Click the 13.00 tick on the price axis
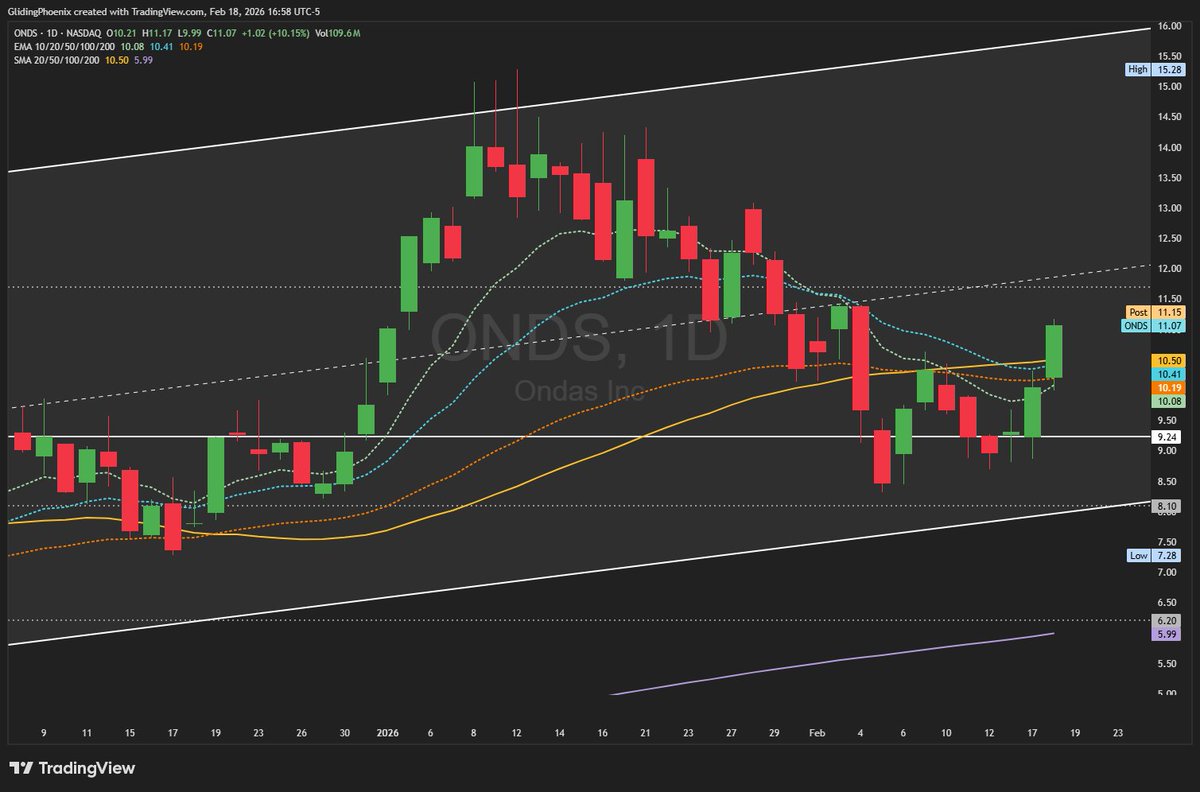This screenshot has height=792, width=1200. tap(1168, 208)
